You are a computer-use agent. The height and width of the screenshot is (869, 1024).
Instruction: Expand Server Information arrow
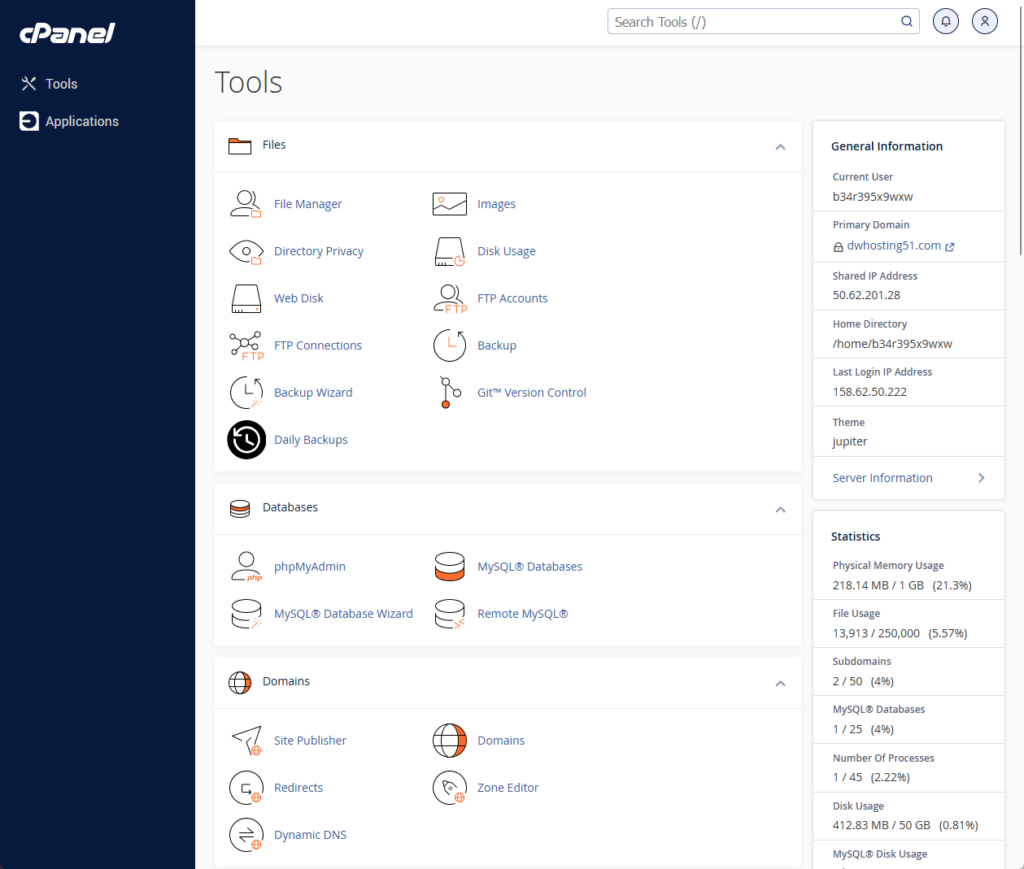981,478
